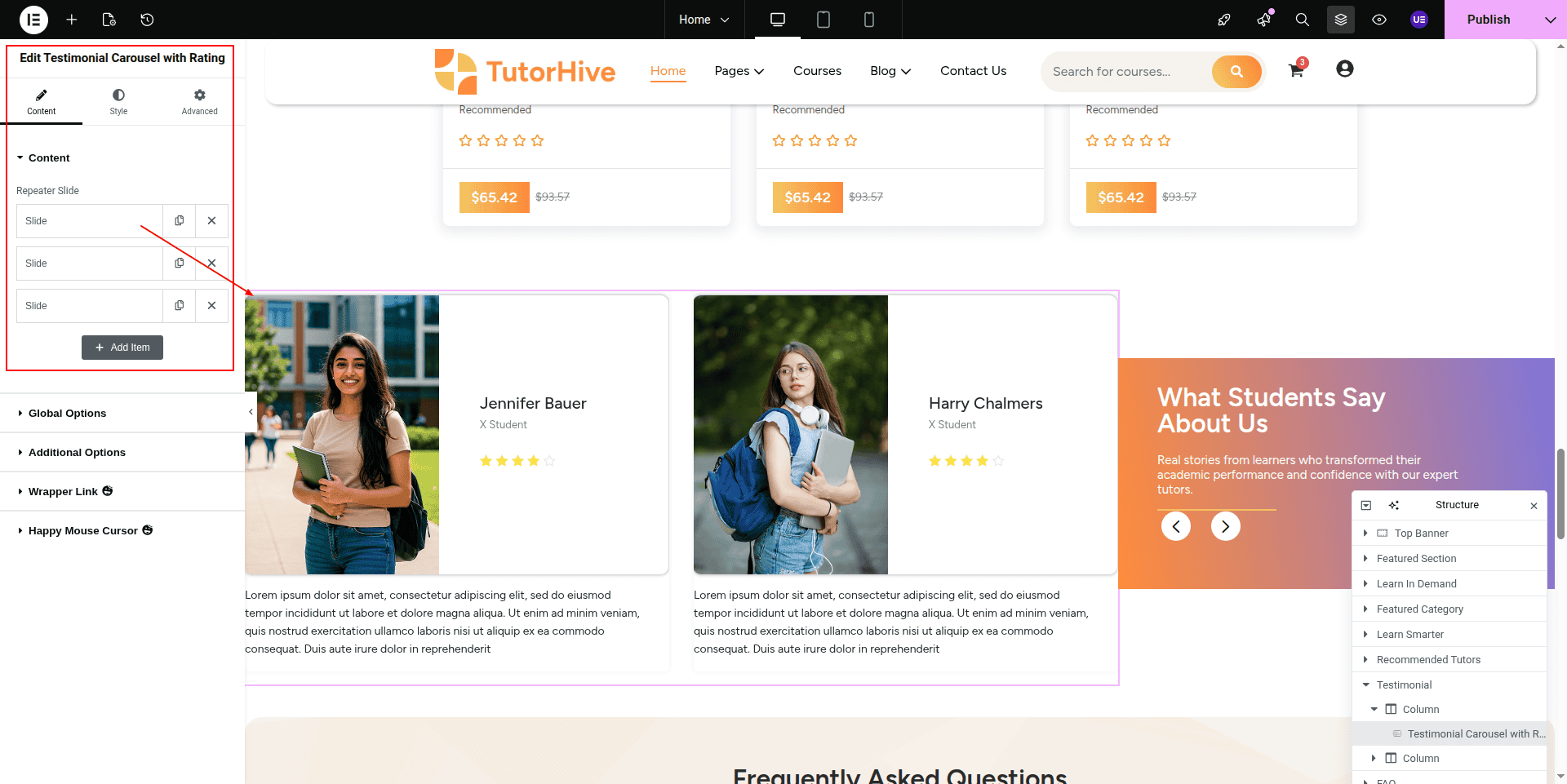Switch to the Style tab
1567x784 pixels.
pos(118,102)
